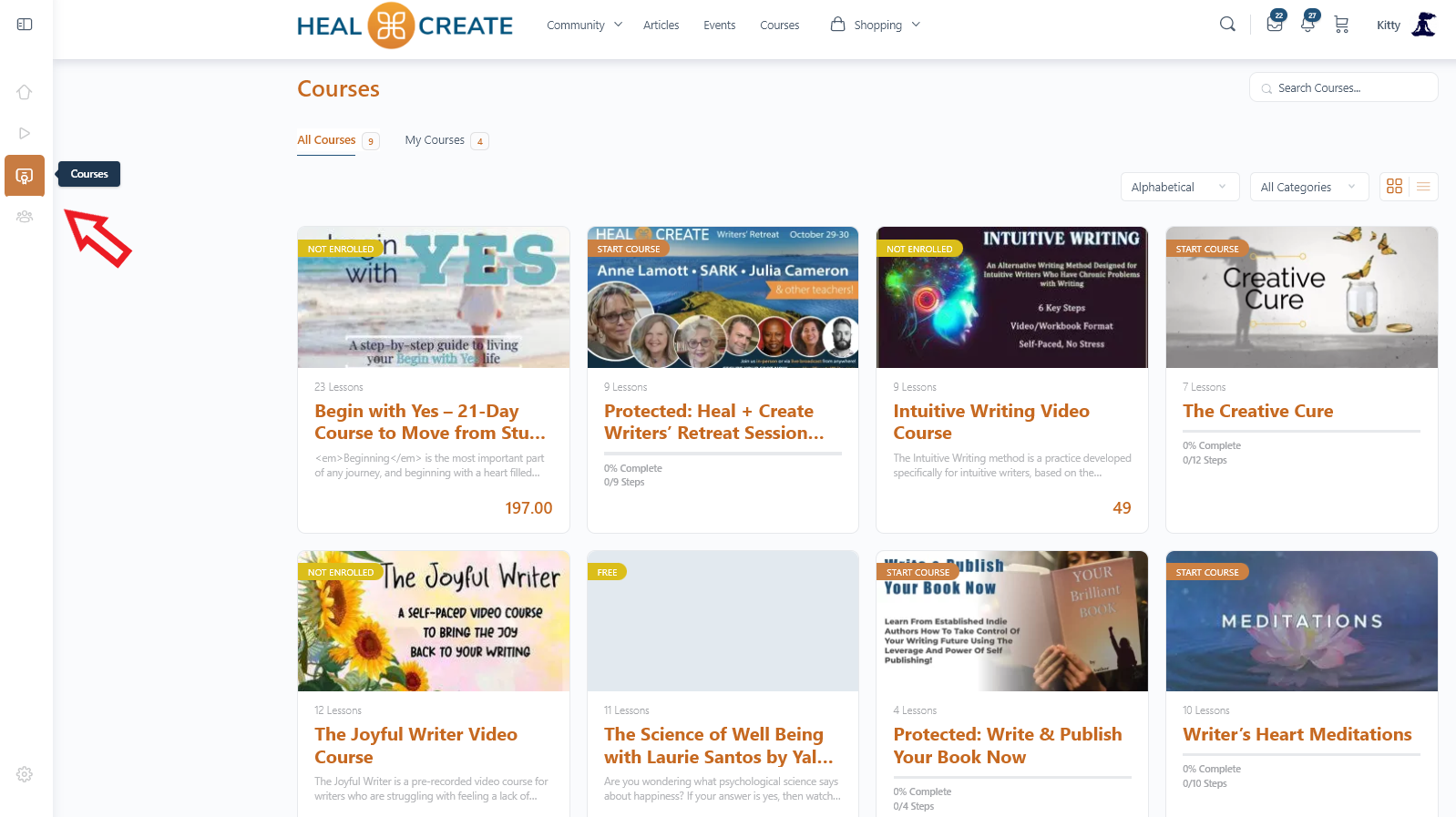This screenshot has height=817, width=1456.
Task: Click the Search Courses input field
Action: (1344, 87)
